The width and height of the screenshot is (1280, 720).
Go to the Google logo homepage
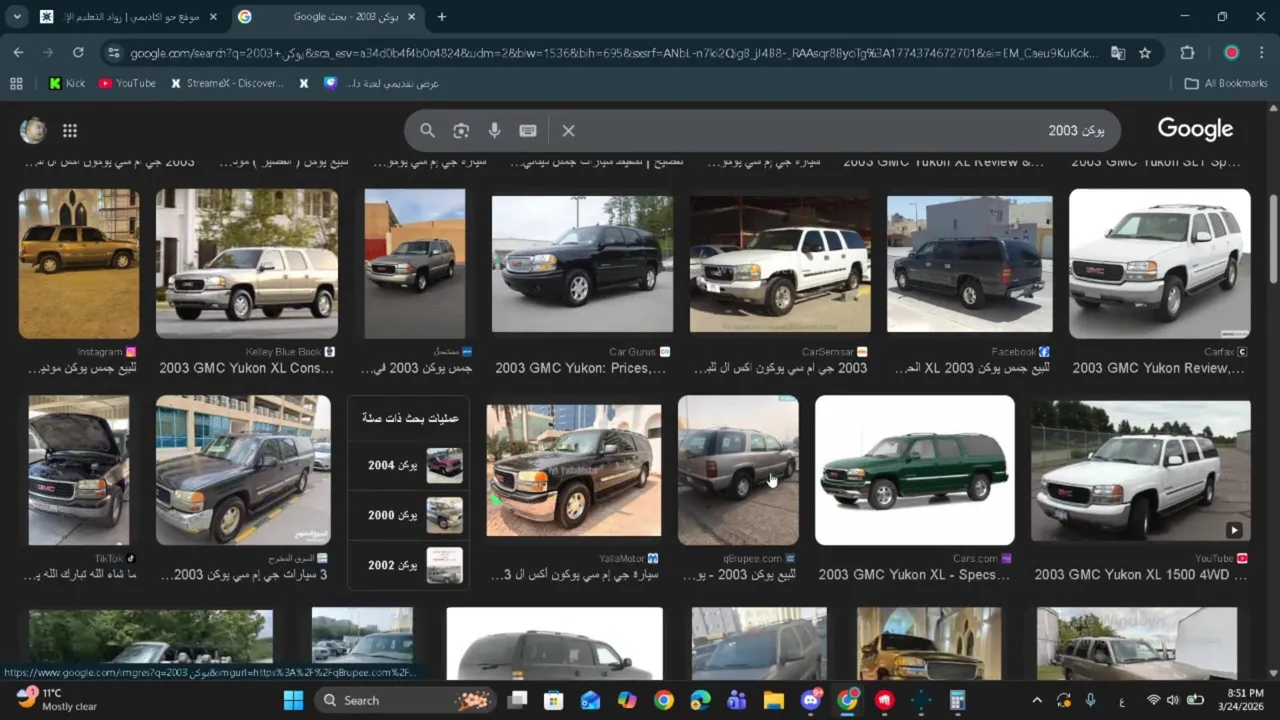coord(1195,130)
